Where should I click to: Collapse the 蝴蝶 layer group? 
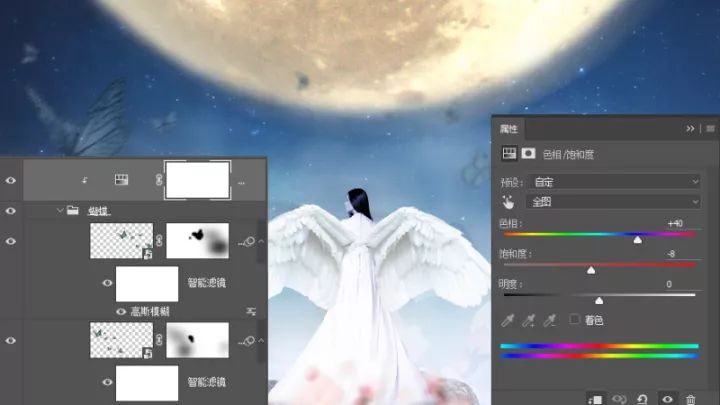[x=60, y=210]
